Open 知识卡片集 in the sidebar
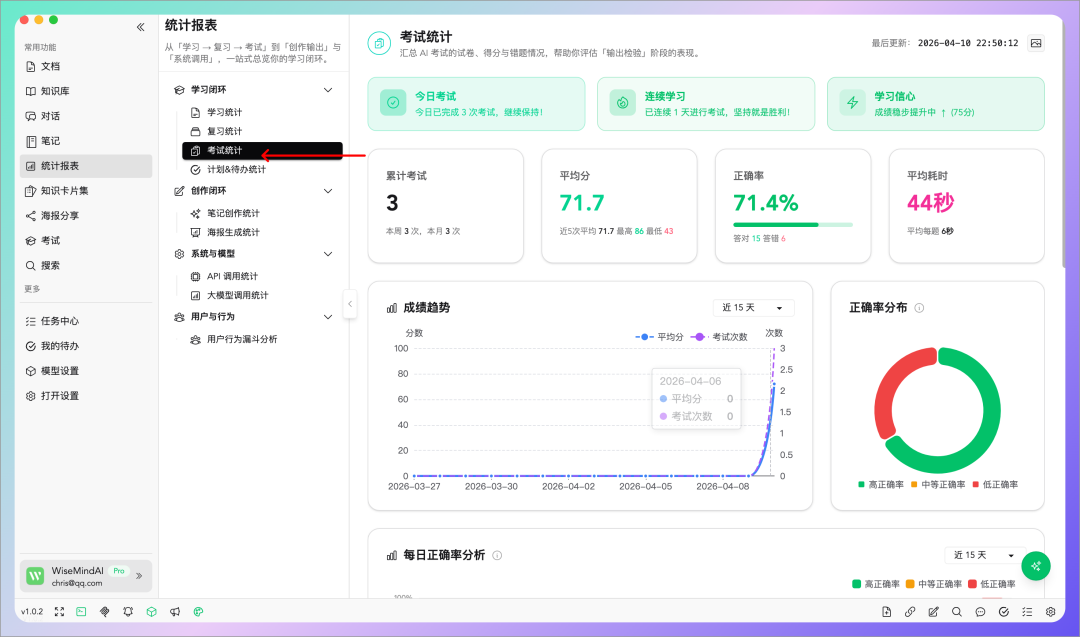 point(86,191)
